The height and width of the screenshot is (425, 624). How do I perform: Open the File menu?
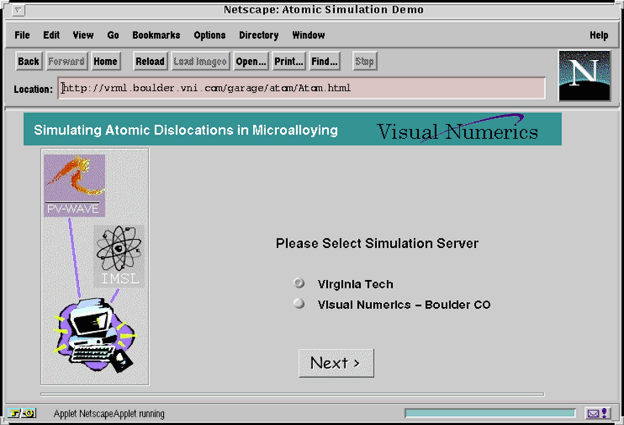(x=22, y=35)
